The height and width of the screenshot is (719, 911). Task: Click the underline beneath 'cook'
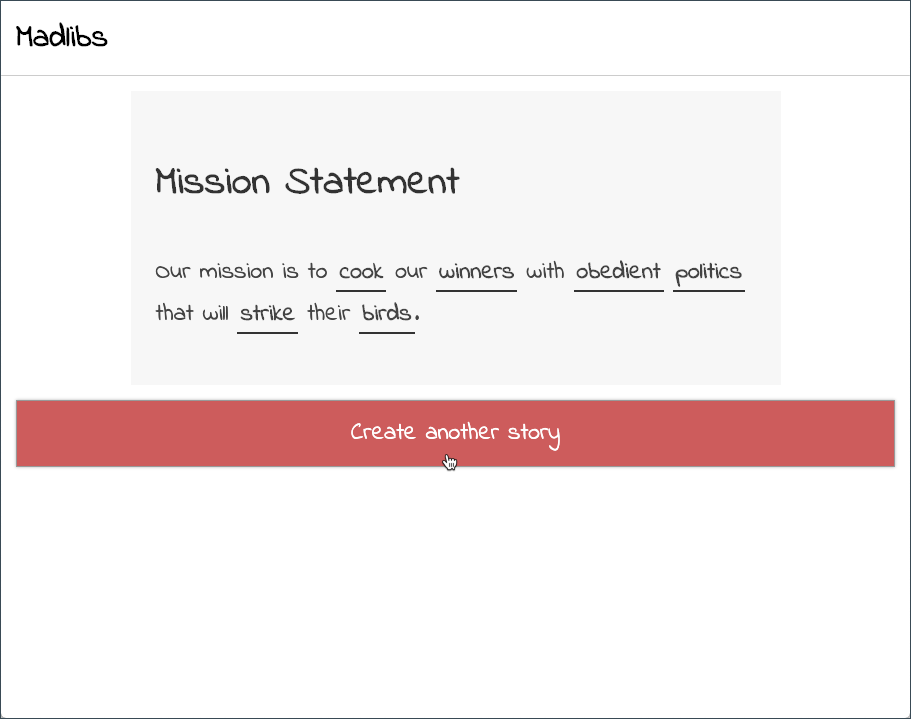360,288
